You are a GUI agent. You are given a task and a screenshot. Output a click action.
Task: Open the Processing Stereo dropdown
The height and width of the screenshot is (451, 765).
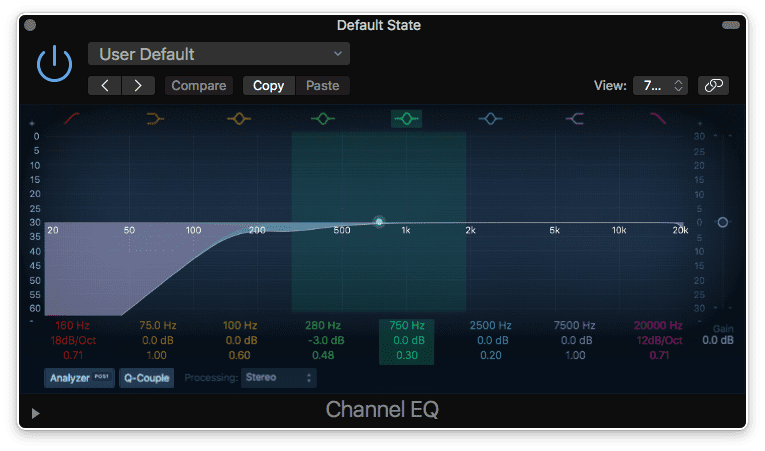279,378
